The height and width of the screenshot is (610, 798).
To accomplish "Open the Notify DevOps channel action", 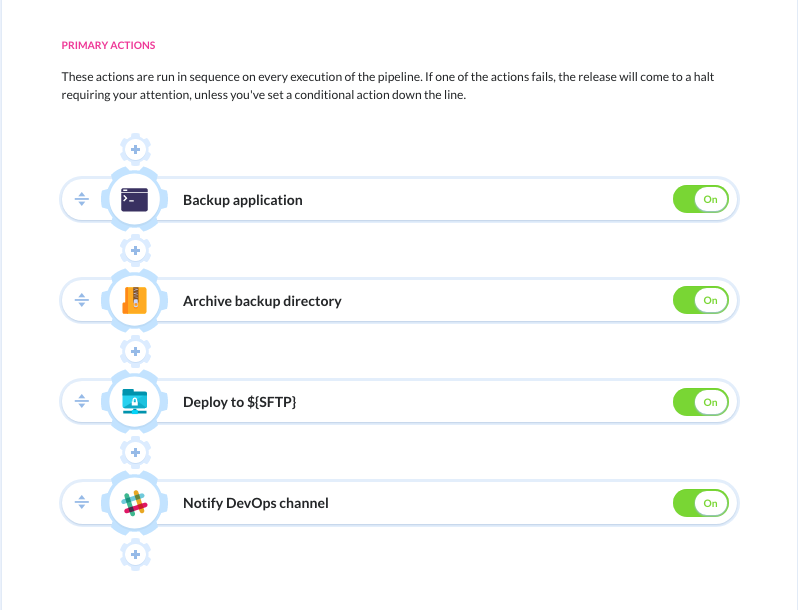I will (255, 503).
